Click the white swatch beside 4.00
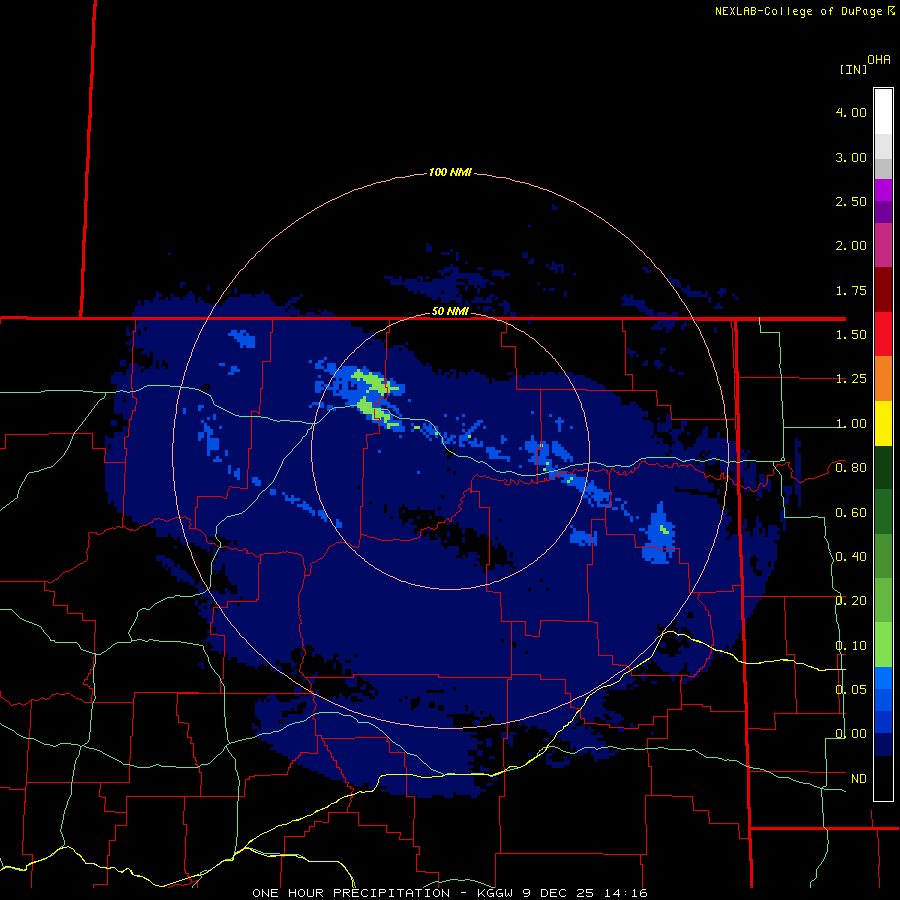The width and height of the screenshot is (900, 900). pos(883,112)
